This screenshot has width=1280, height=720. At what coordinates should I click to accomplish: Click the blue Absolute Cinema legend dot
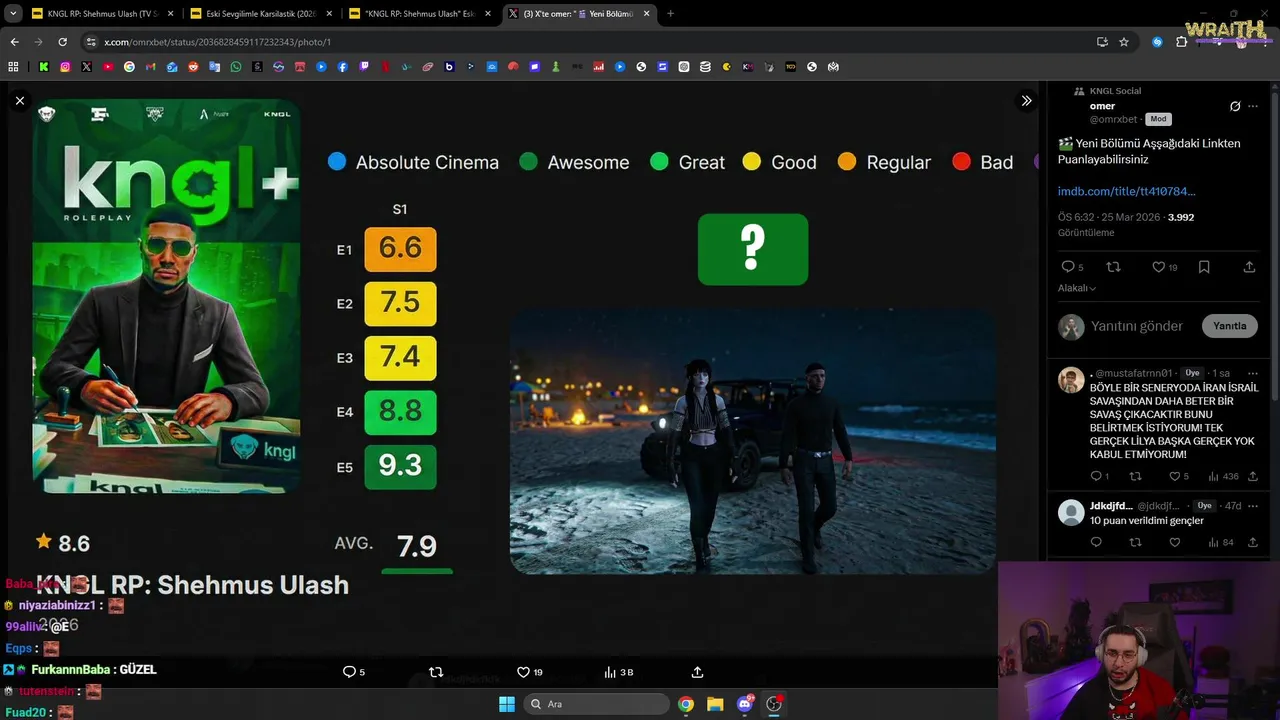pyautogui.click(x=337, y=161)
